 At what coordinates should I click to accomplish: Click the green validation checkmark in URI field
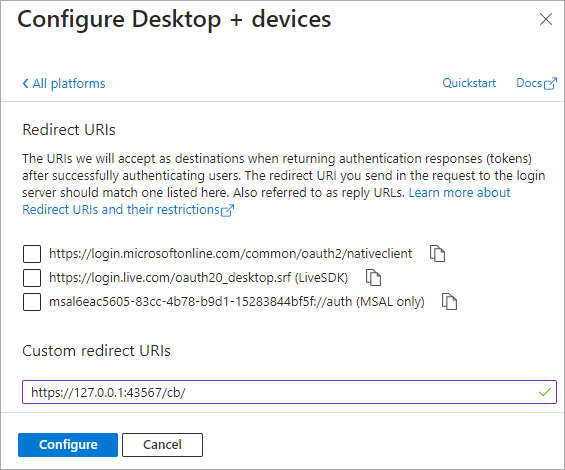544,392
